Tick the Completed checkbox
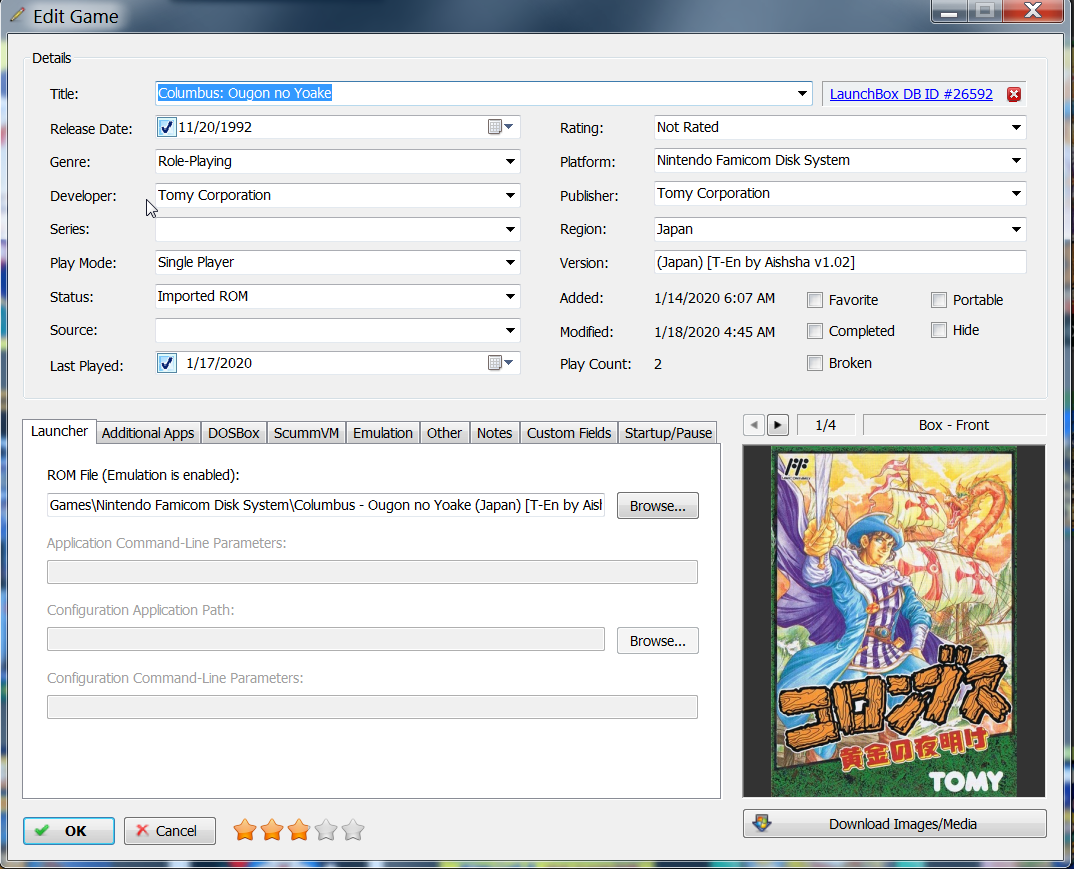Screen dimensions: 1074x869 pos(815,331)
